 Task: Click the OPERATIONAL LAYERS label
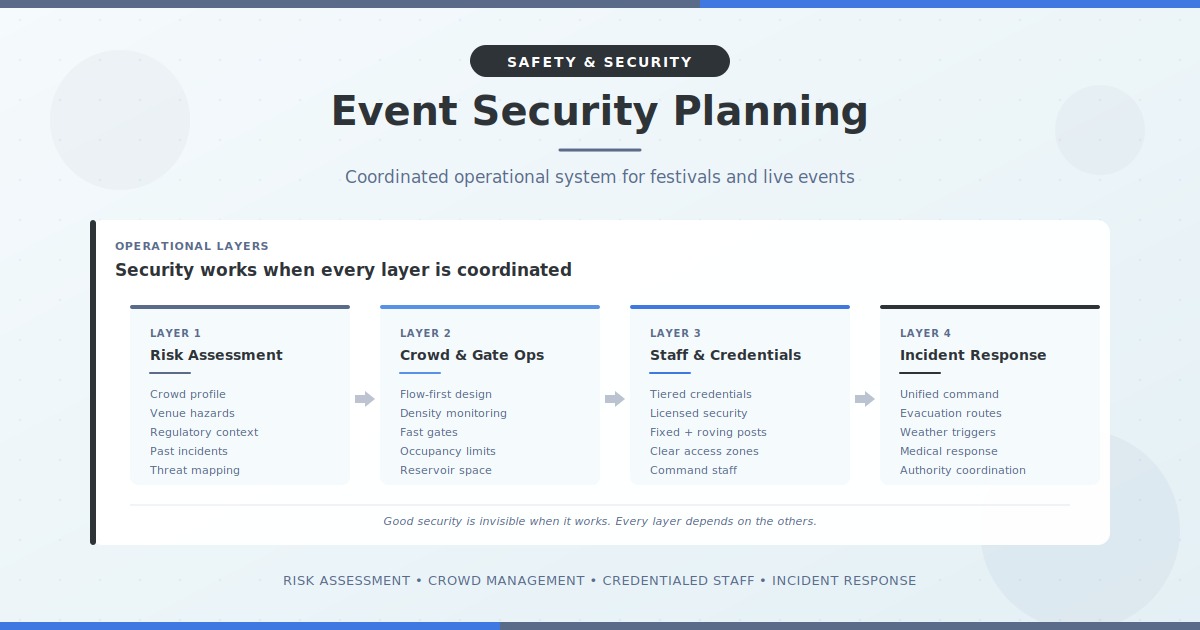tap(192, 246)
